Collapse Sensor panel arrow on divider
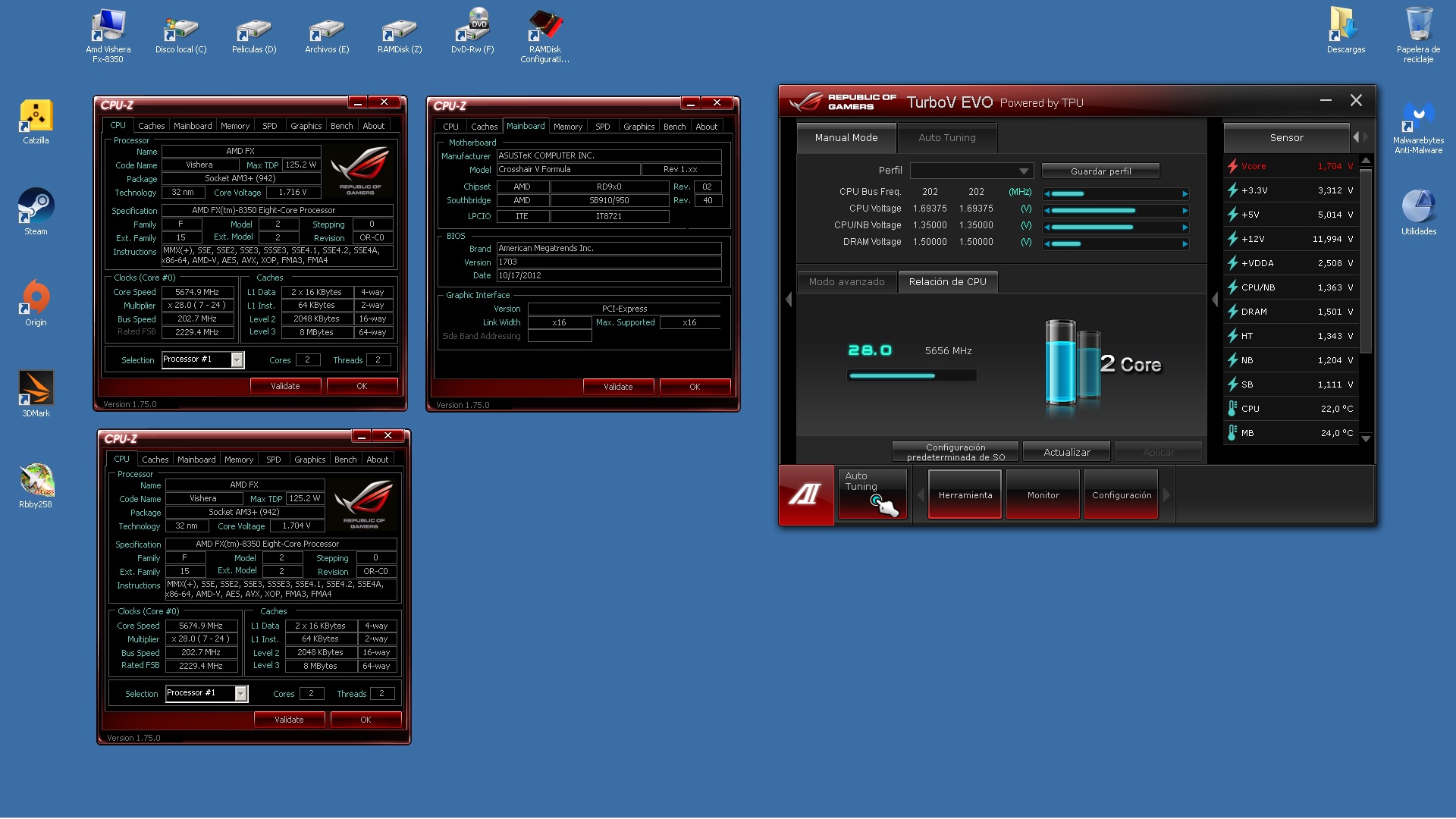 pyautogui.click(x=1215, y=300)
